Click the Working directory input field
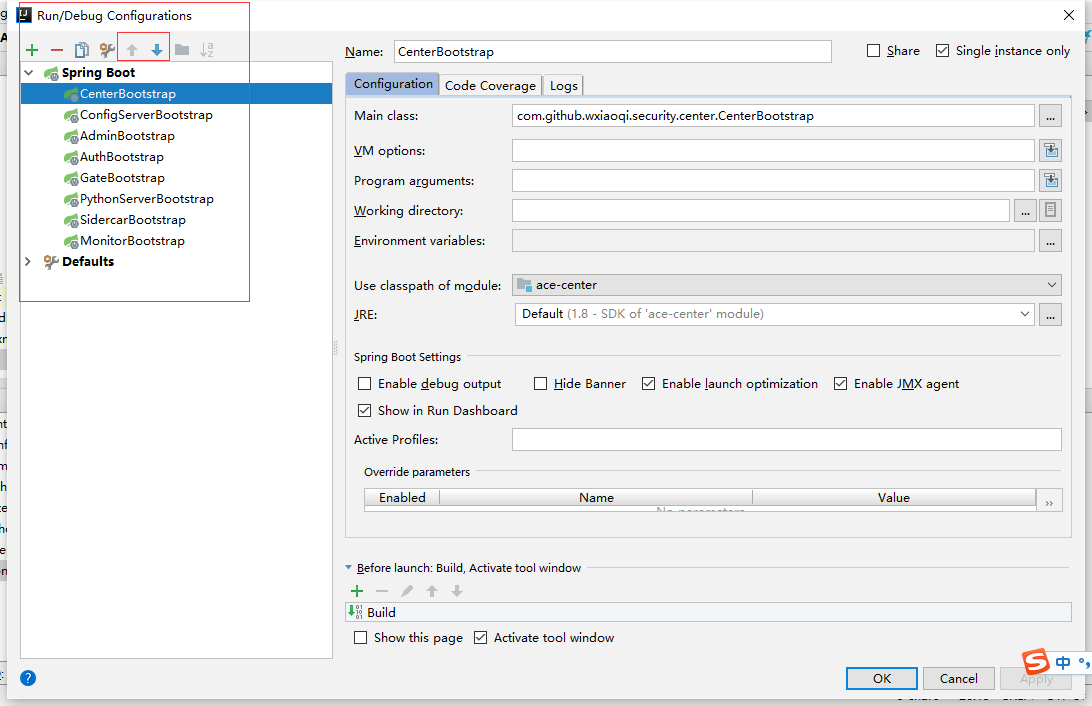The height and width of the screenshot is (706, 1092). [760, 210]
